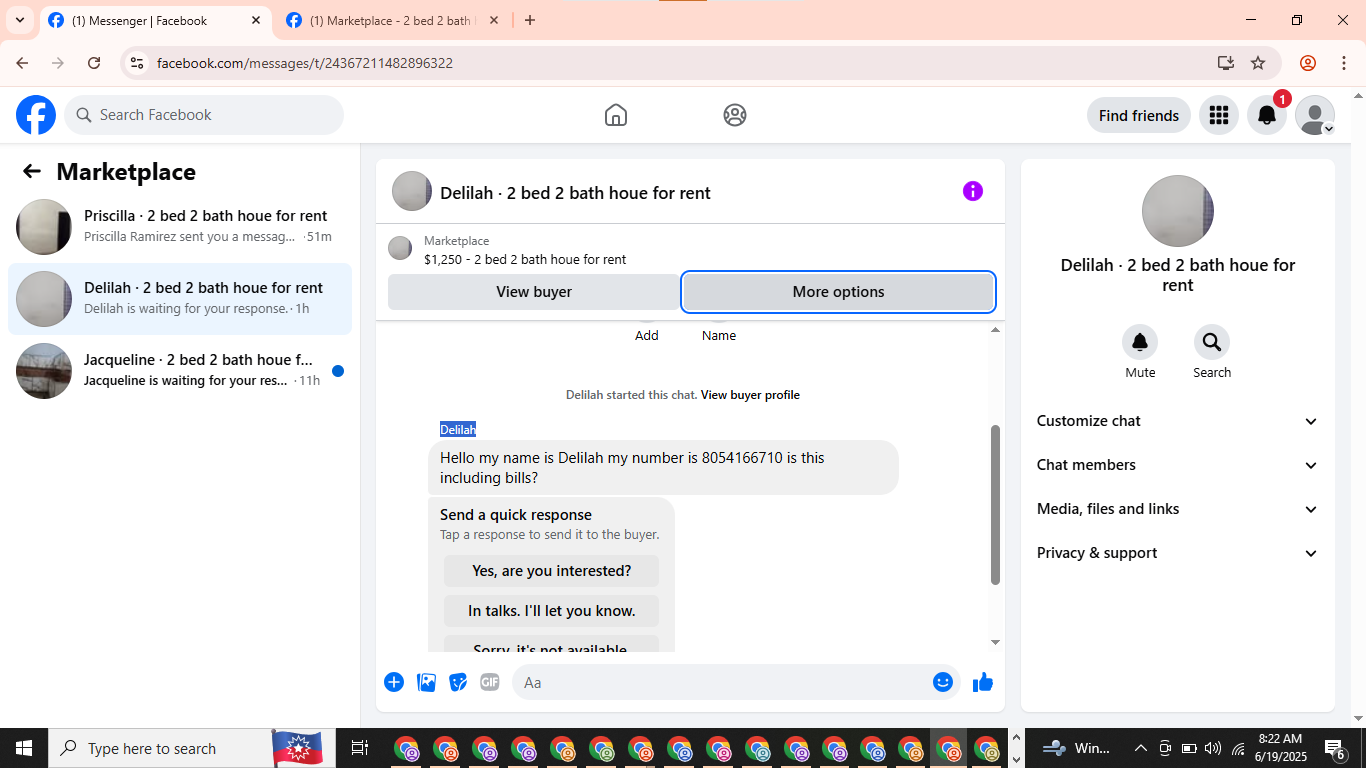Open Task View on the taskbar
Image resolution: width=1366 pixels, height=768 pixels.
pyautogui.click(x=360, y=748)
